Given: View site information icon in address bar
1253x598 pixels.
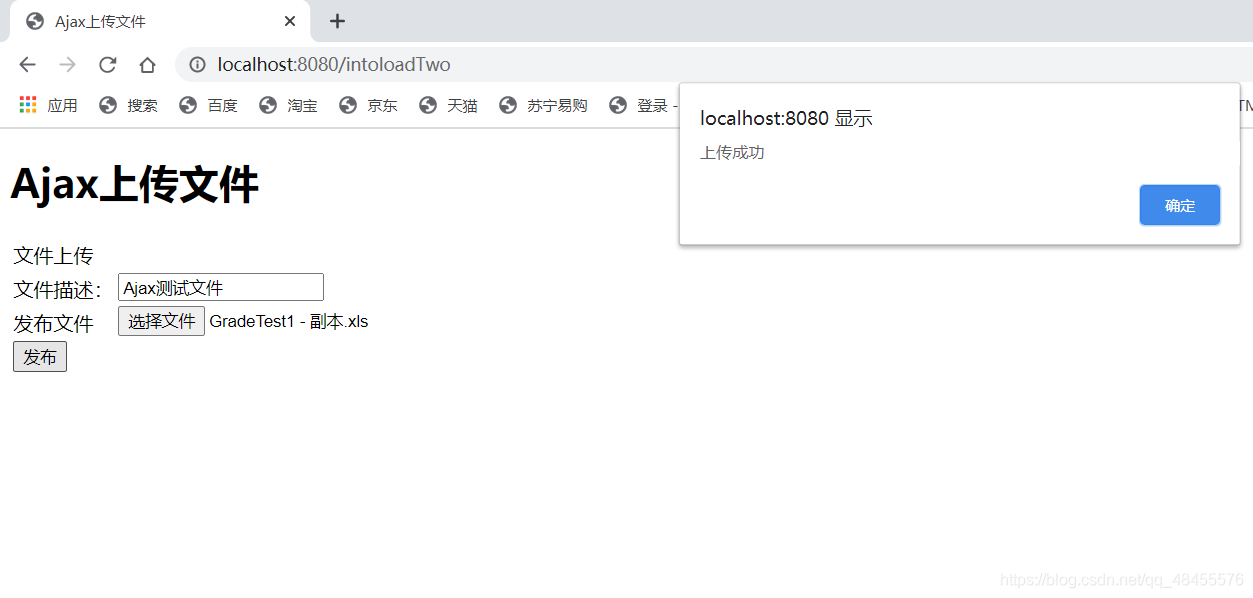Looking at the screenshot, I should click(197, 65).
